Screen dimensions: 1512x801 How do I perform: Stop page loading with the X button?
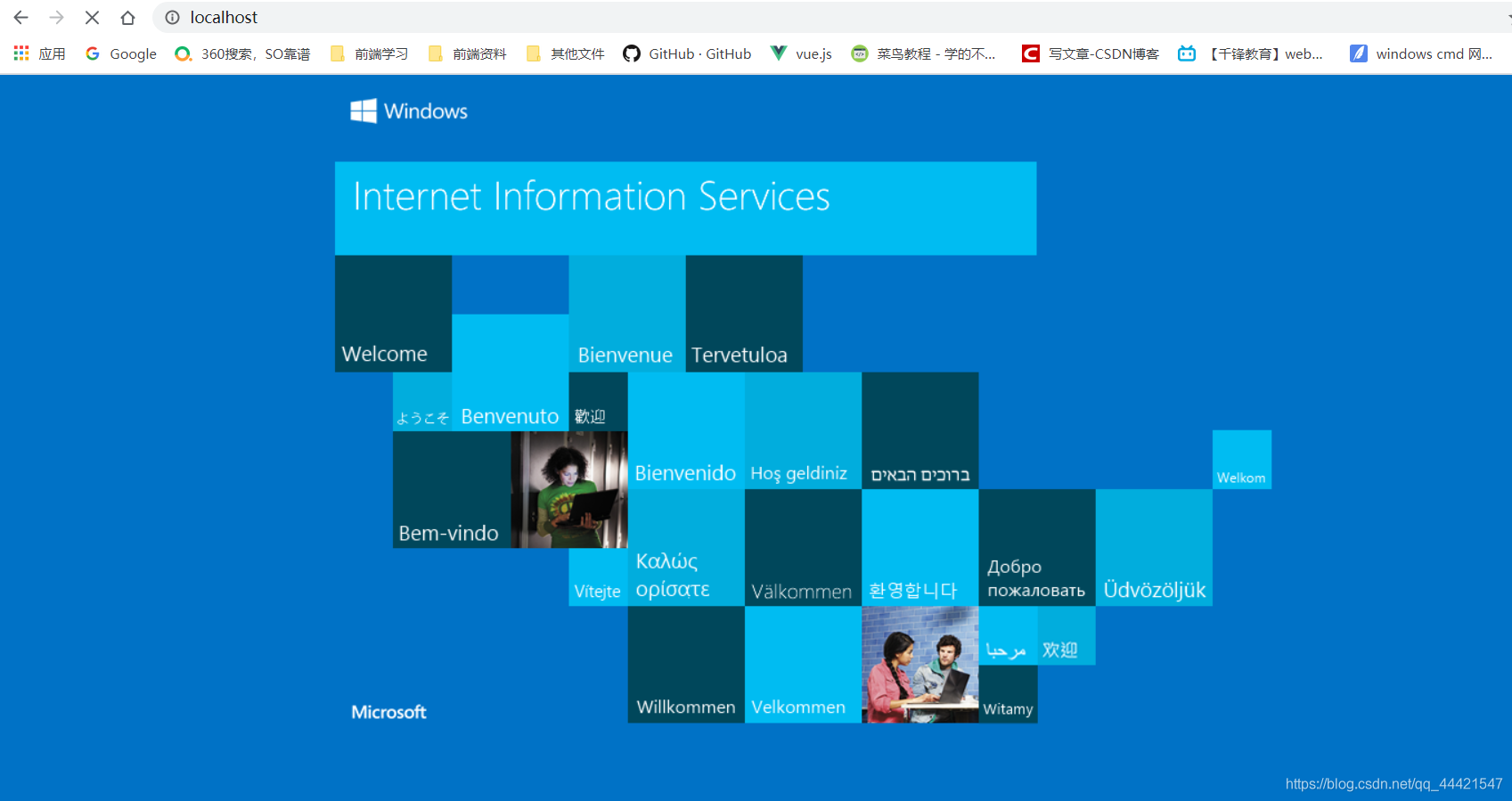[x=92, y=17]
